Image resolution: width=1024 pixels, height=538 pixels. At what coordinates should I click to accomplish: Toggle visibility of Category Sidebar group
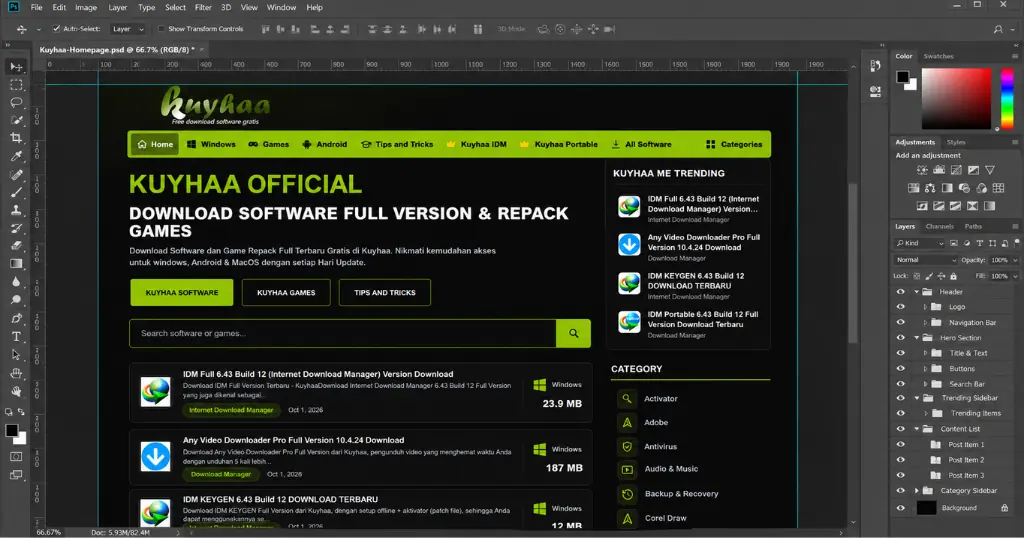pyautogui.click(x=901, y=490)
